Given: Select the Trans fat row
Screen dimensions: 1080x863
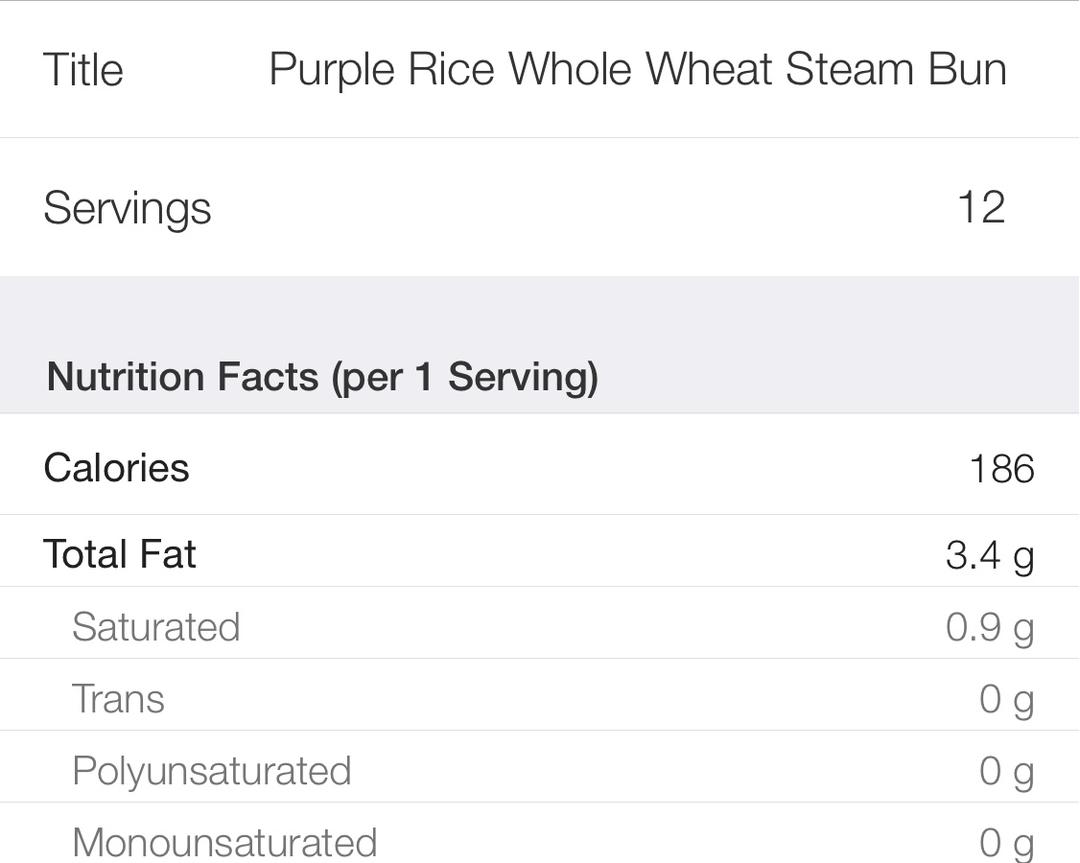Looking at the screenshot, I should pos(540,699).
